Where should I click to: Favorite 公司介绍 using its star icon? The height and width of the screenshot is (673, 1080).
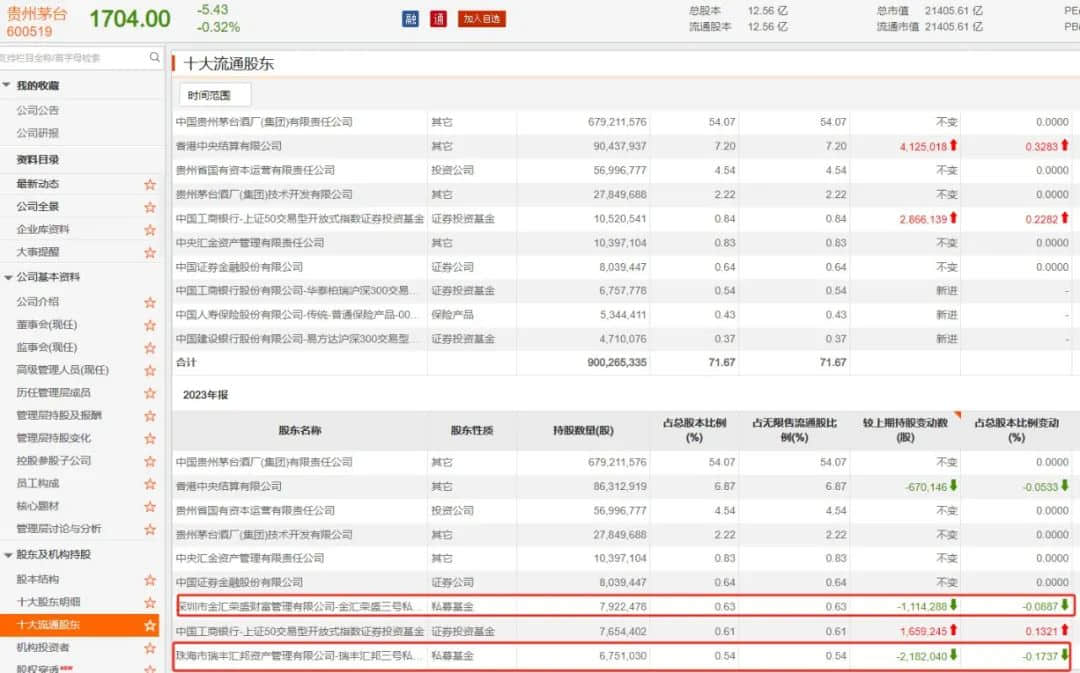[150, 302]
